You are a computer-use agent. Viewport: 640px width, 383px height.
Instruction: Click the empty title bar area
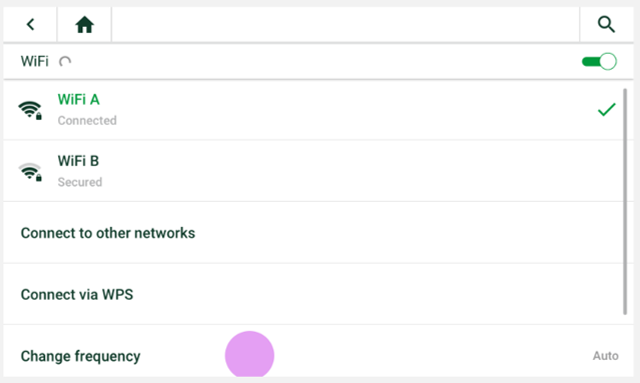point(345,24)
